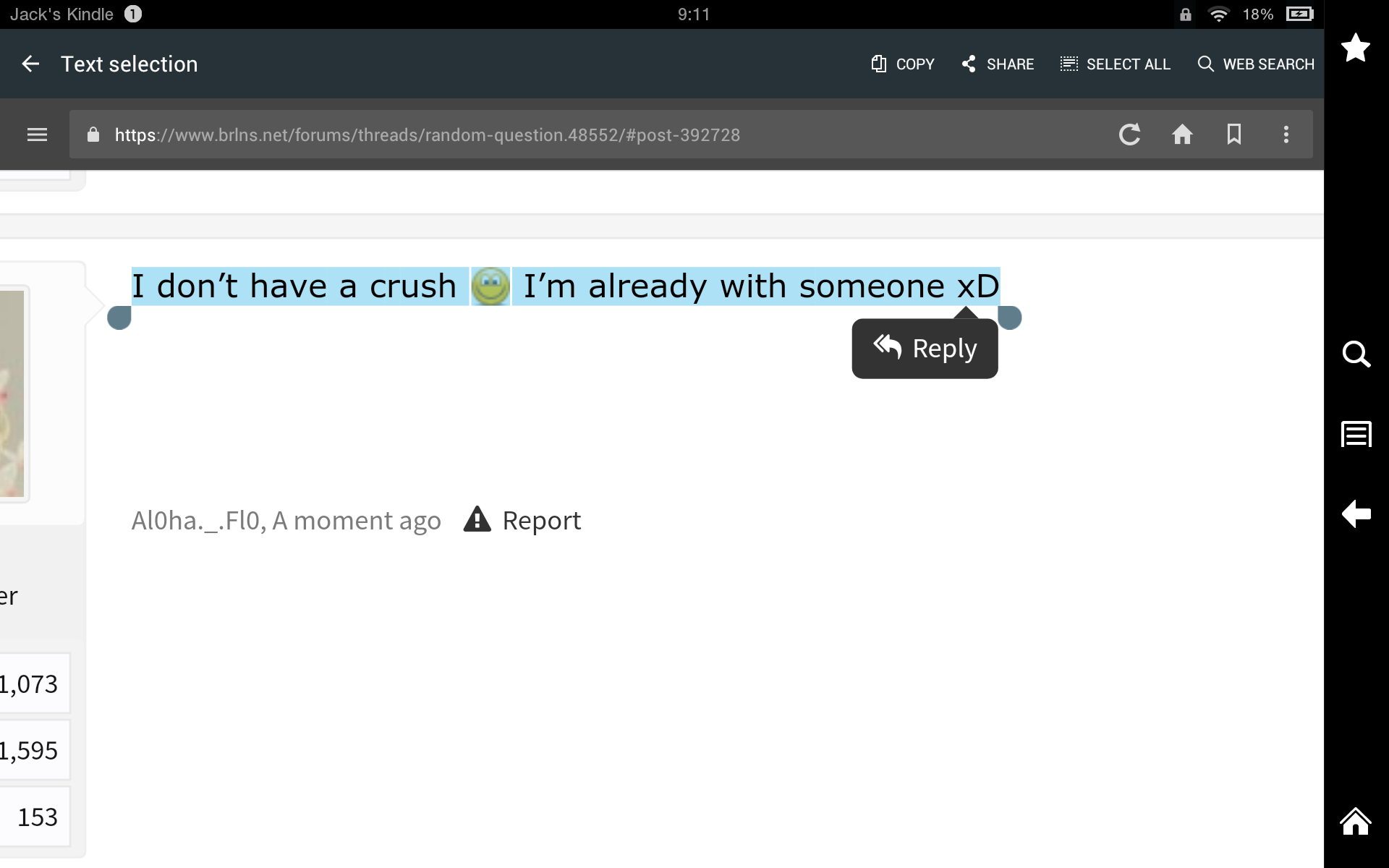Go to the browser home page icon
1389x868 pixels.
[1182, 135]
